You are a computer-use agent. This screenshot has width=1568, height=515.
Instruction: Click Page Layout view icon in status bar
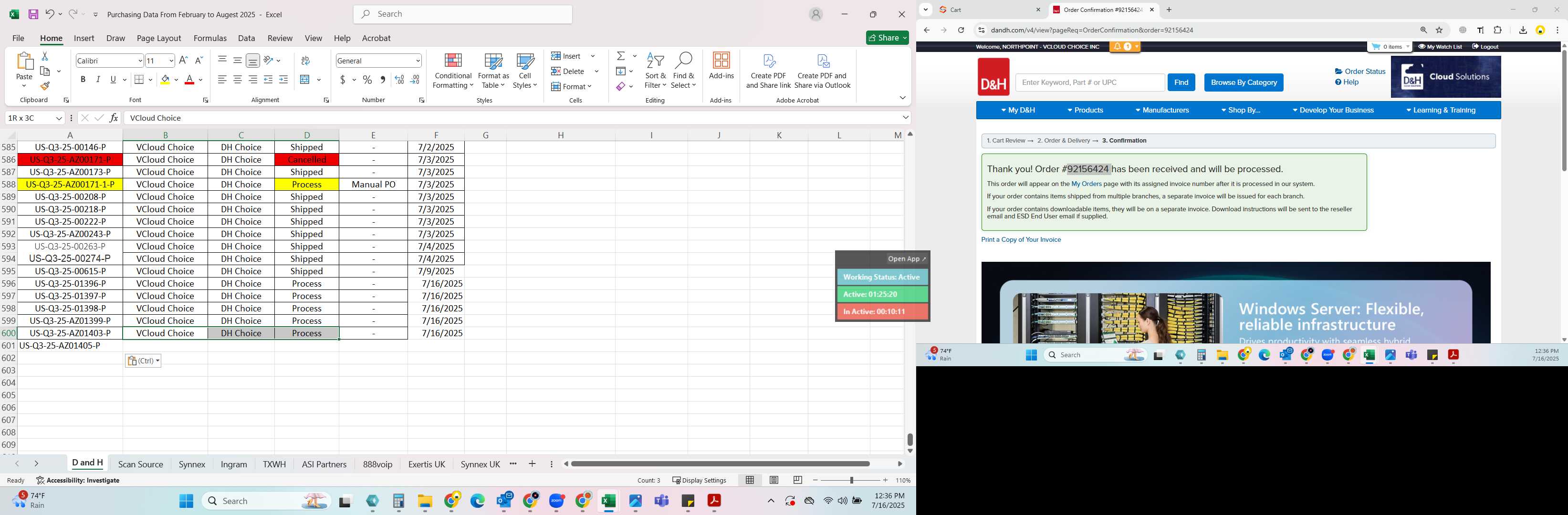[774, 480]
